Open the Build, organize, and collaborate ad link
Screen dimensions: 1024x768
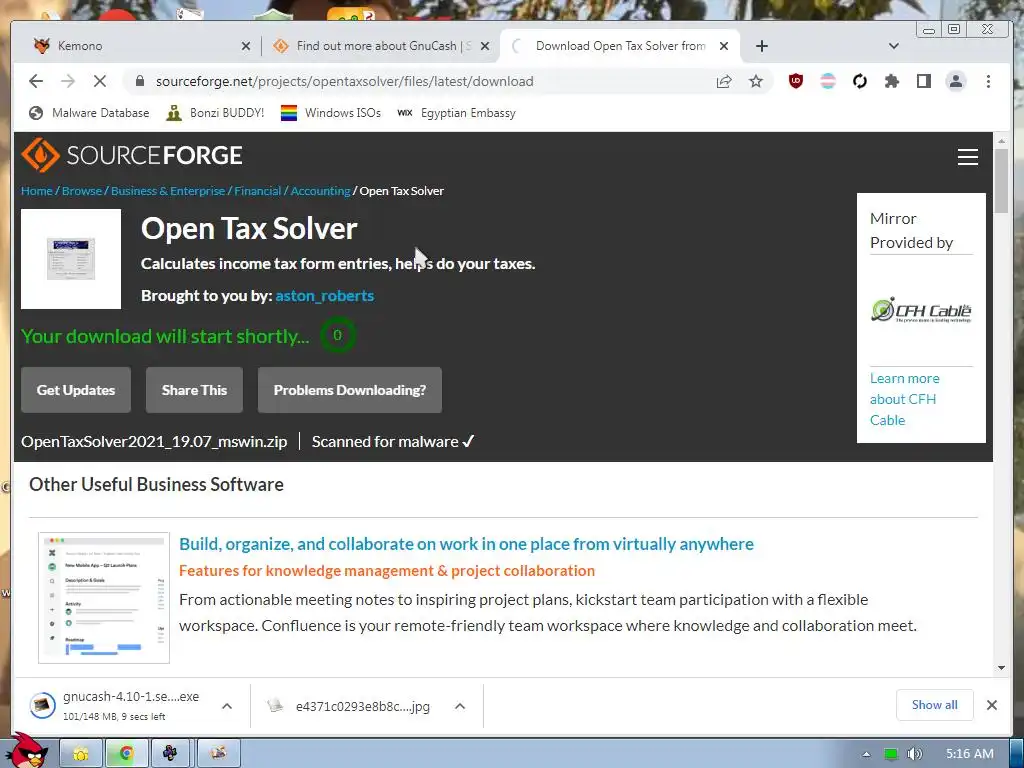pyautogui.click(x=466, y=544)
